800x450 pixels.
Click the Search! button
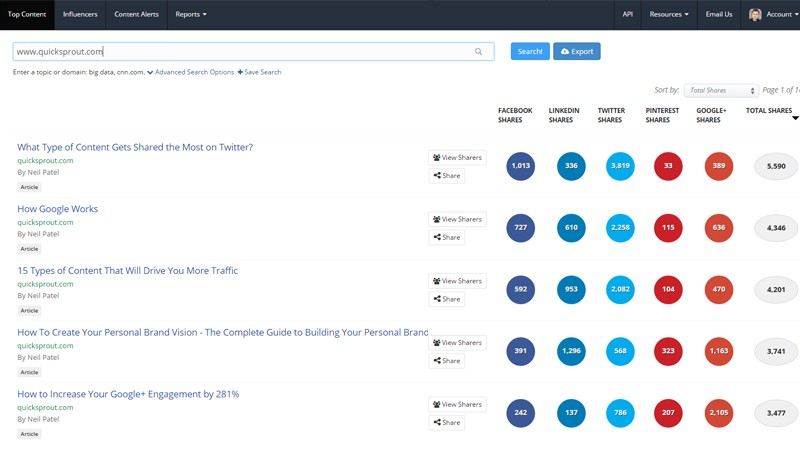coord(530,52)
